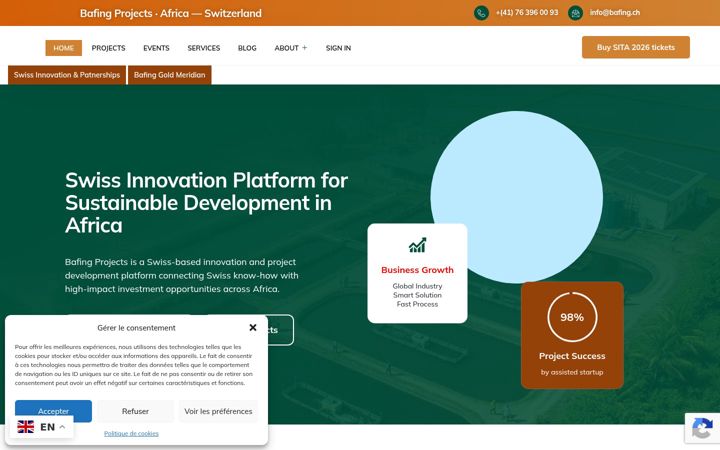Select the Swiss Innovation & Partnerships tab
This screenshot has width=720, height=450.
coord(67,75)
